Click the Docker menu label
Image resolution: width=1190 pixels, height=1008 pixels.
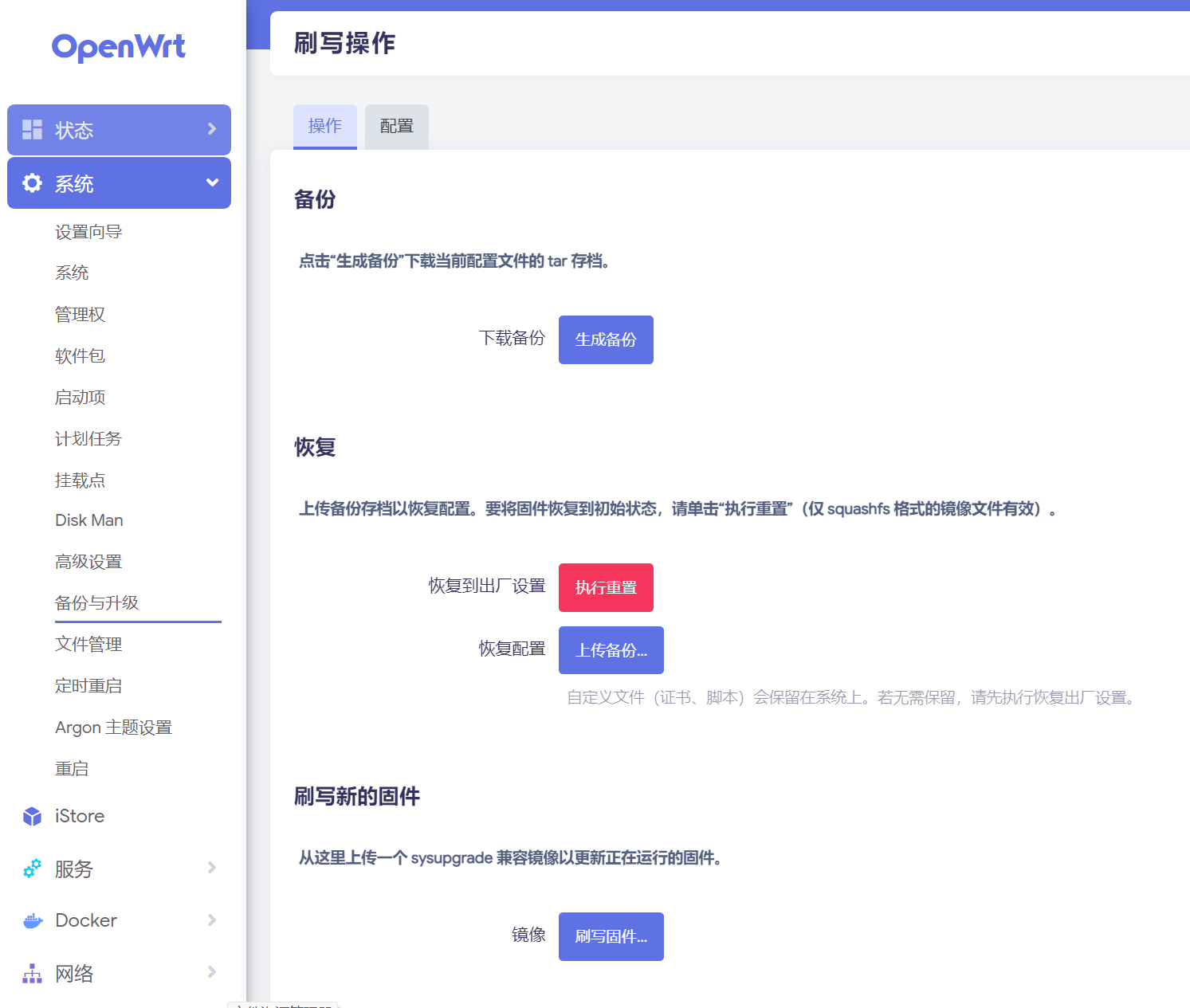[x=86, y=920]
